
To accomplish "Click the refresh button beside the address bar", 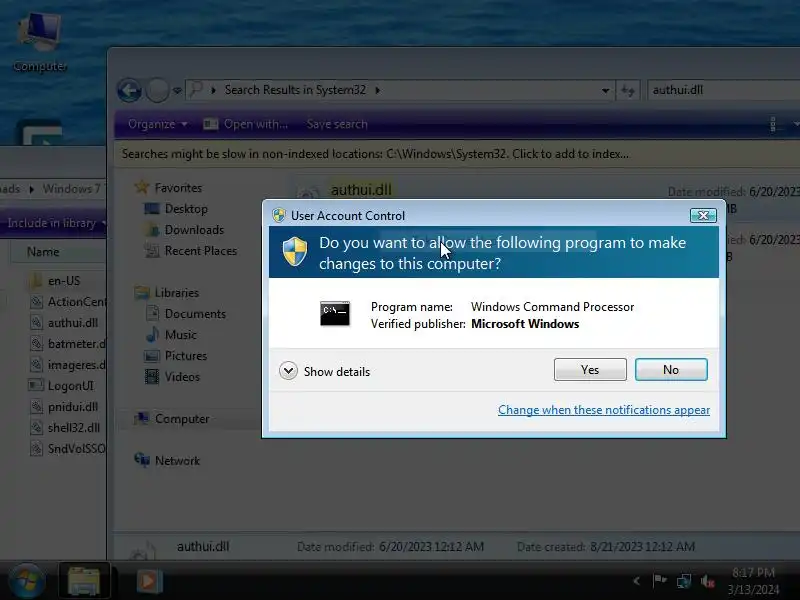I will (628, 91).
